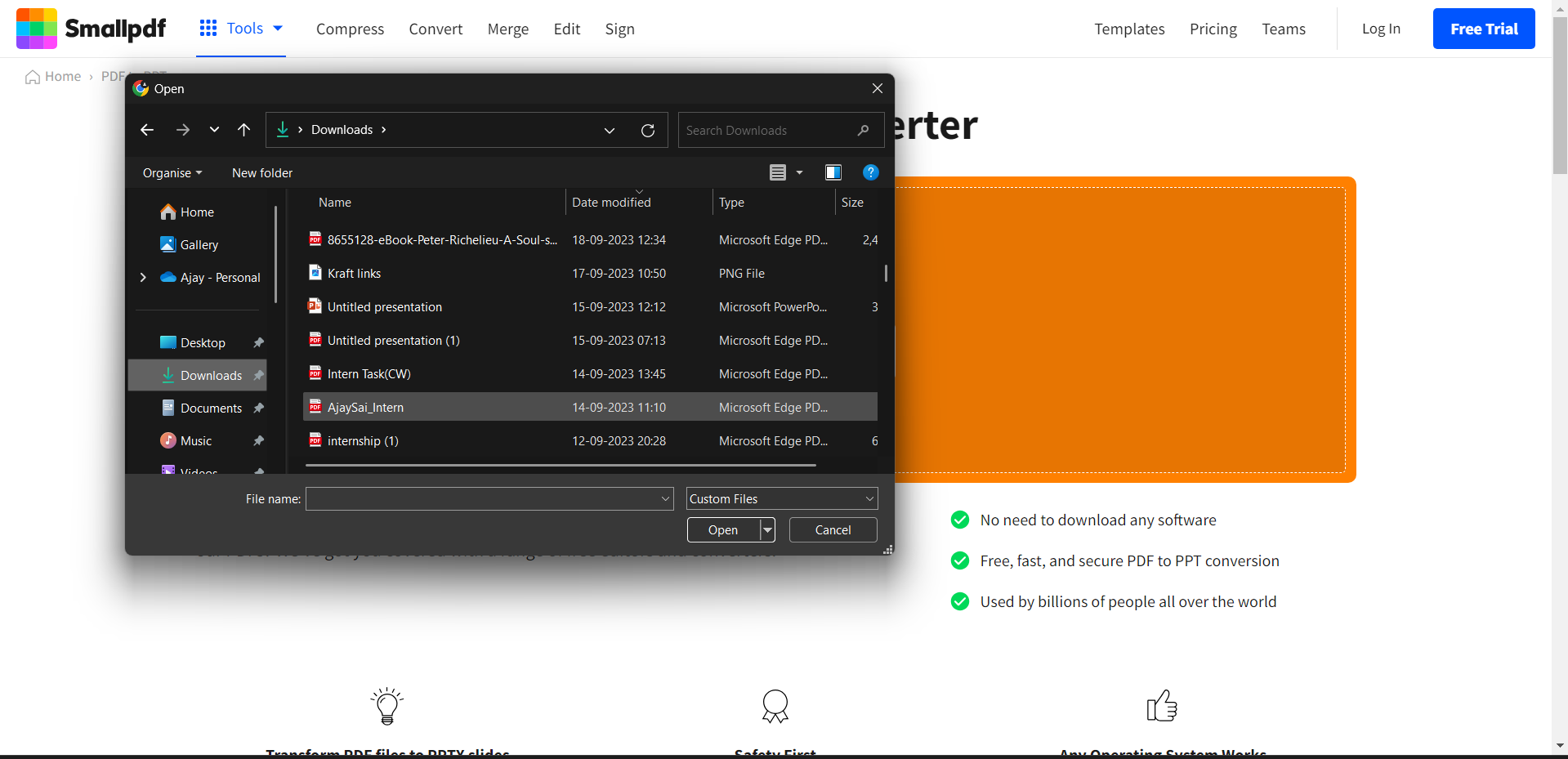Click the search magnifier icon
Viewport: 1568px width, 759px height.
coord(863,131)
